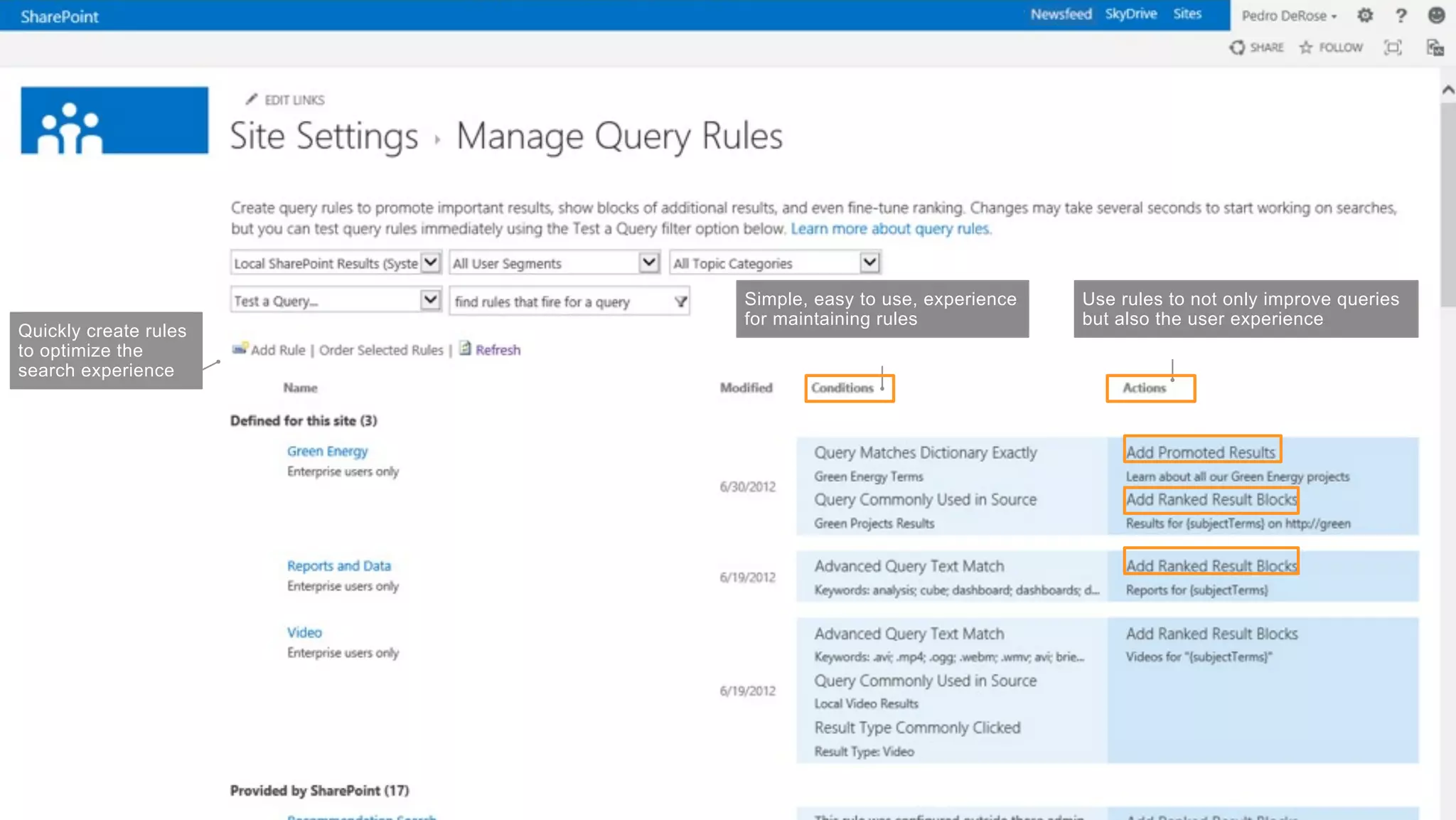
Task: Click the query filter funnel icon
Action: coord(680,302)
